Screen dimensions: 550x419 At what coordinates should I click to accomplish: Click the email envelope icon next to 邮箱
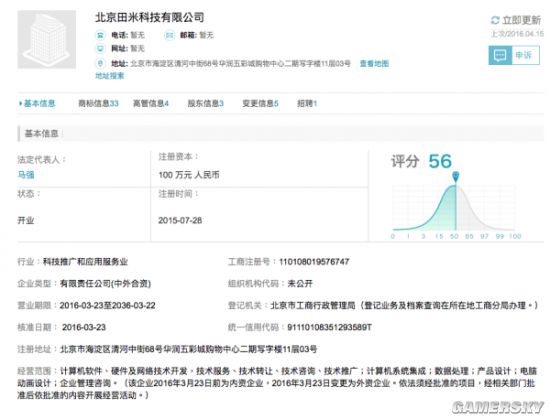[x=169, y=35]
